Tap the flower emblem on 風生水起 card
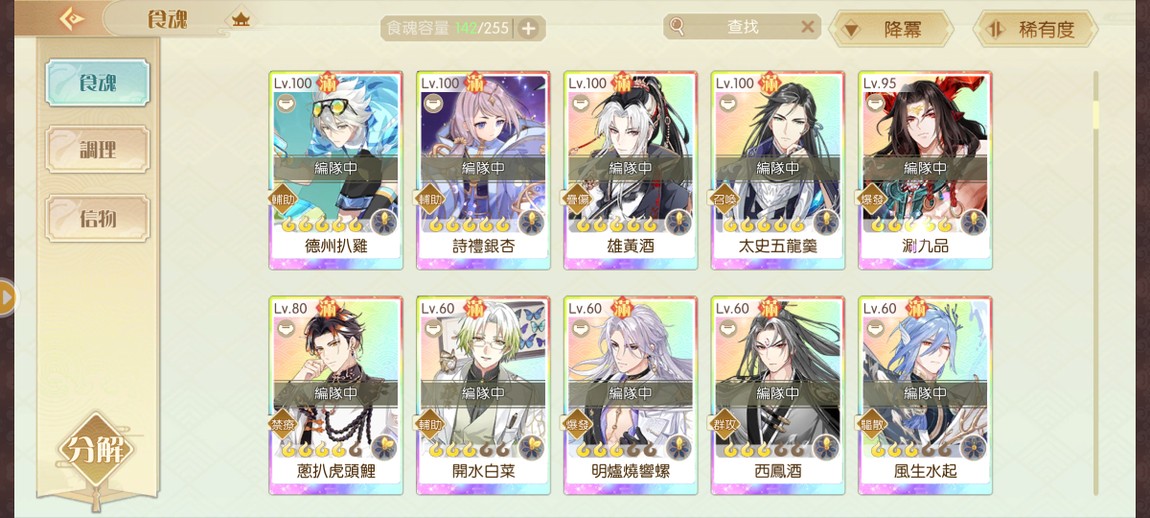 click(974, 447)
